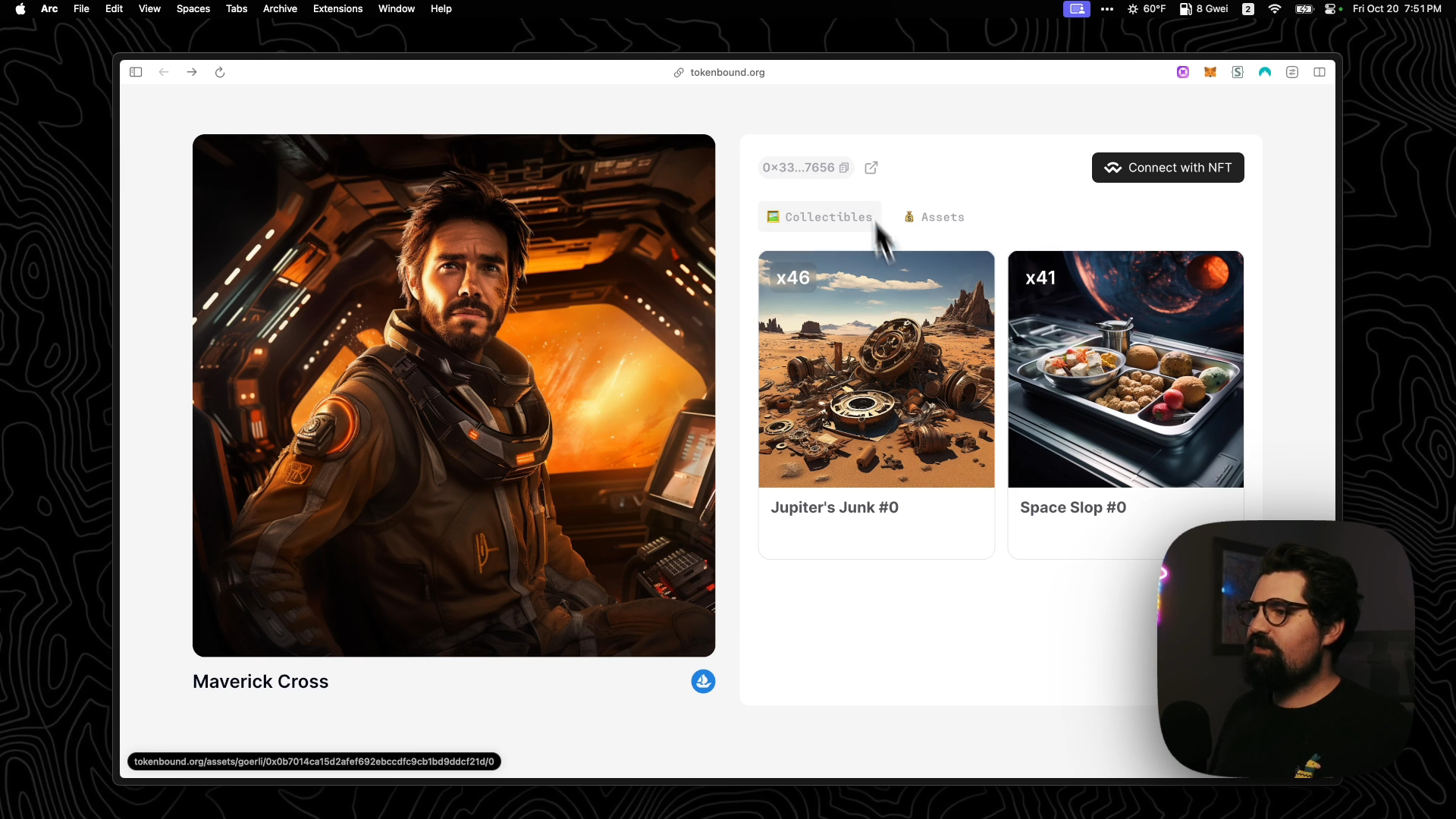
Task: Click the page reload button
Action: 220,72
